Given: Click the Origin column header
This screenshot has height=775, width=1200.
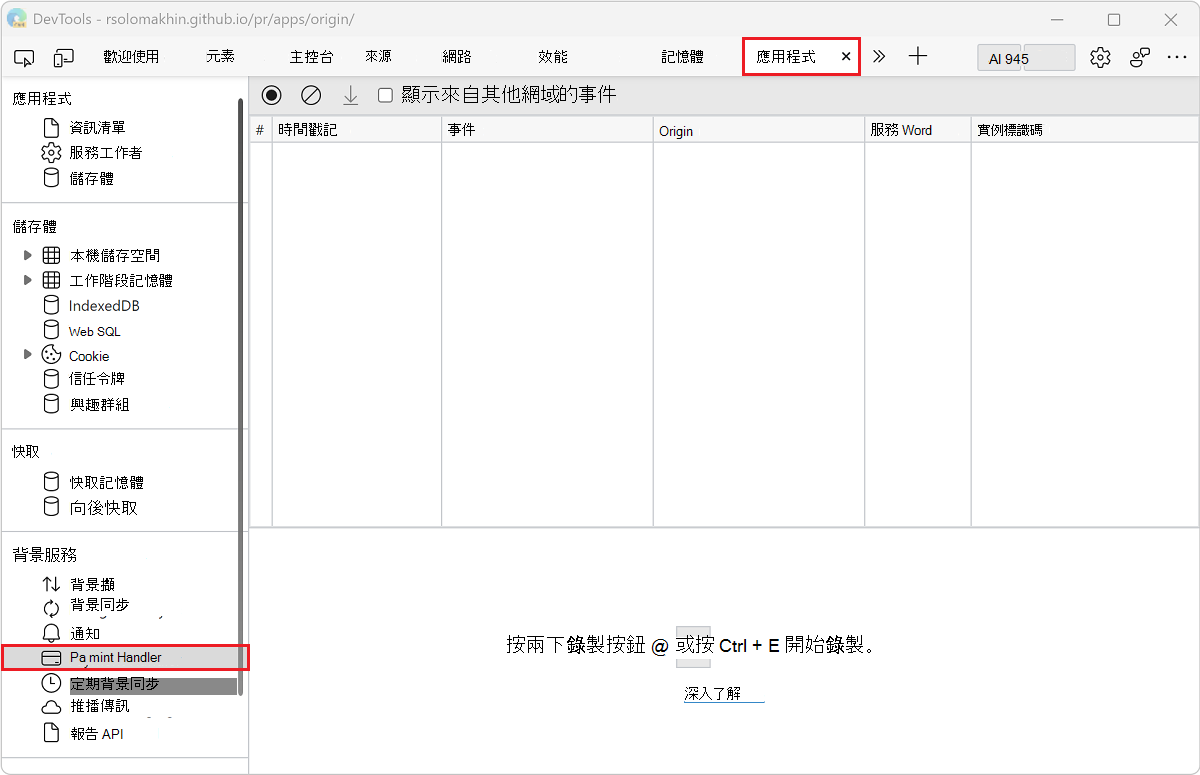Looking at the screenshot, I should point(758,130).
